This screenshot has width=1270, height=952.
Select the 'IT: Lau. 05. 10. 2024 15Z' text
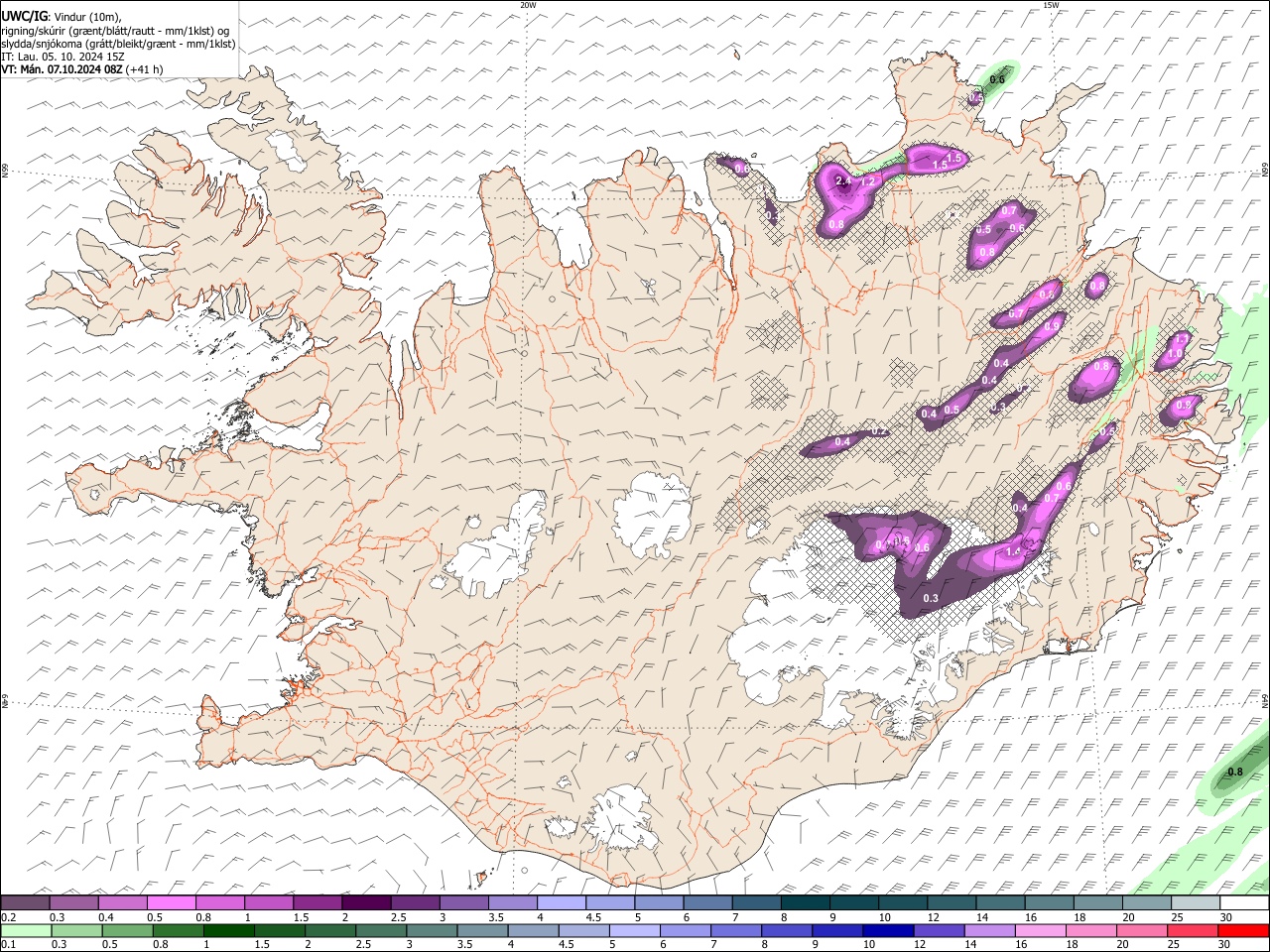(x=63, y=57)
